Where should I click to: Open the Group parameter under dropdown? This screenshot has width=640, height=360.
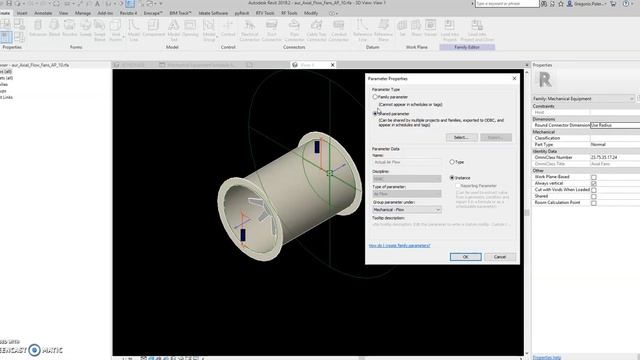pos(407,210)
